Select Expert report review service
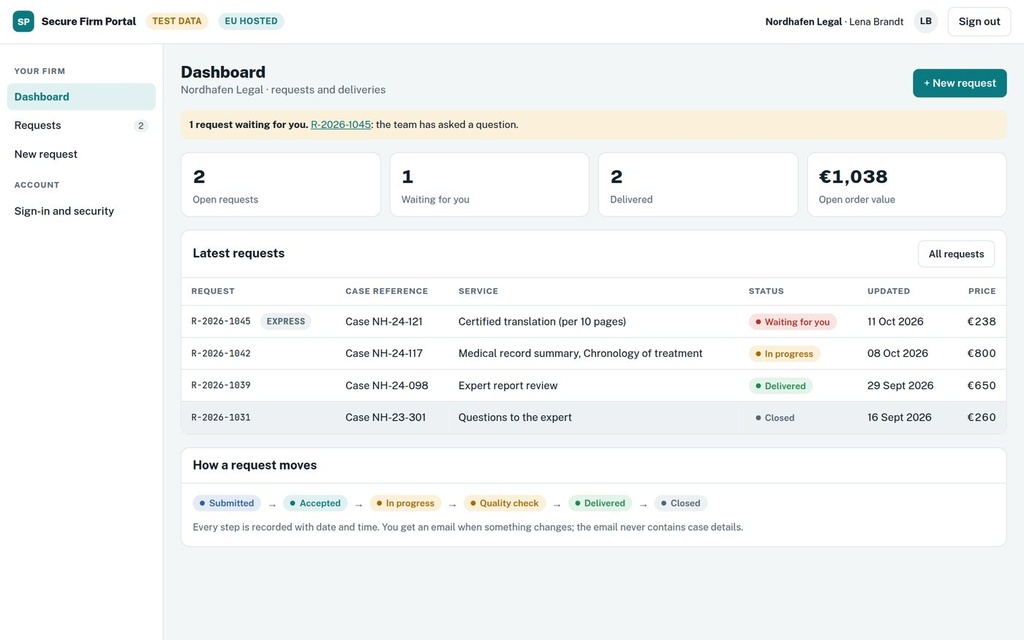Image resolution: width=1024 pixels, height=640 pixels. [x=508, y=385]
